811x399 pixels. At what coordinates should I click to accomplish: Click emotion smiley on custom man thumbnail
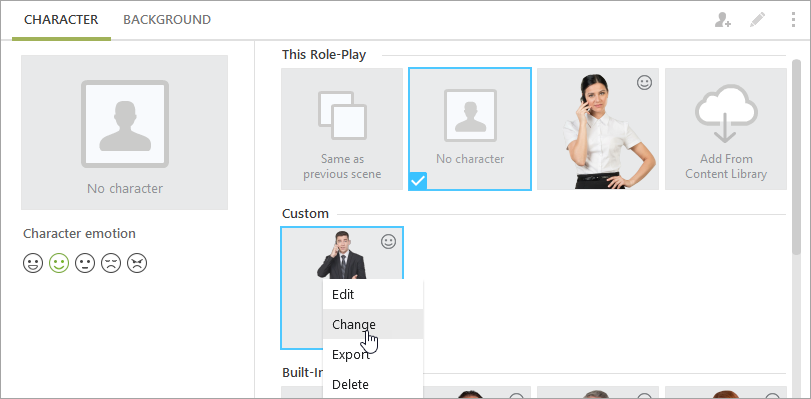click(388, 241)
